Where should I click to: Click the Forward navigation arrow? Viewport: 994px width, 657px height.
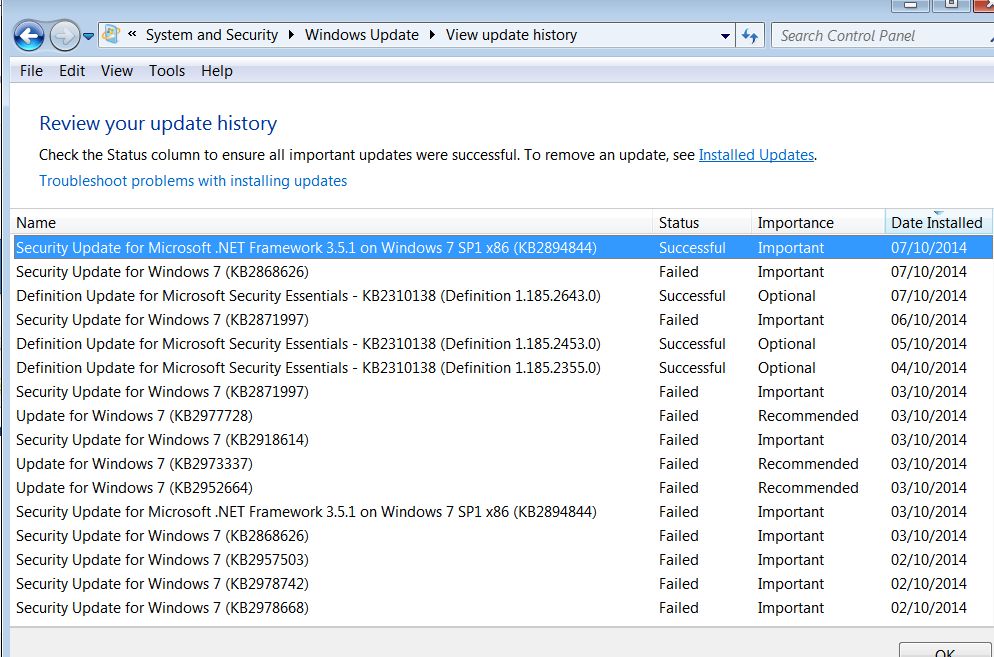point(65,36)
